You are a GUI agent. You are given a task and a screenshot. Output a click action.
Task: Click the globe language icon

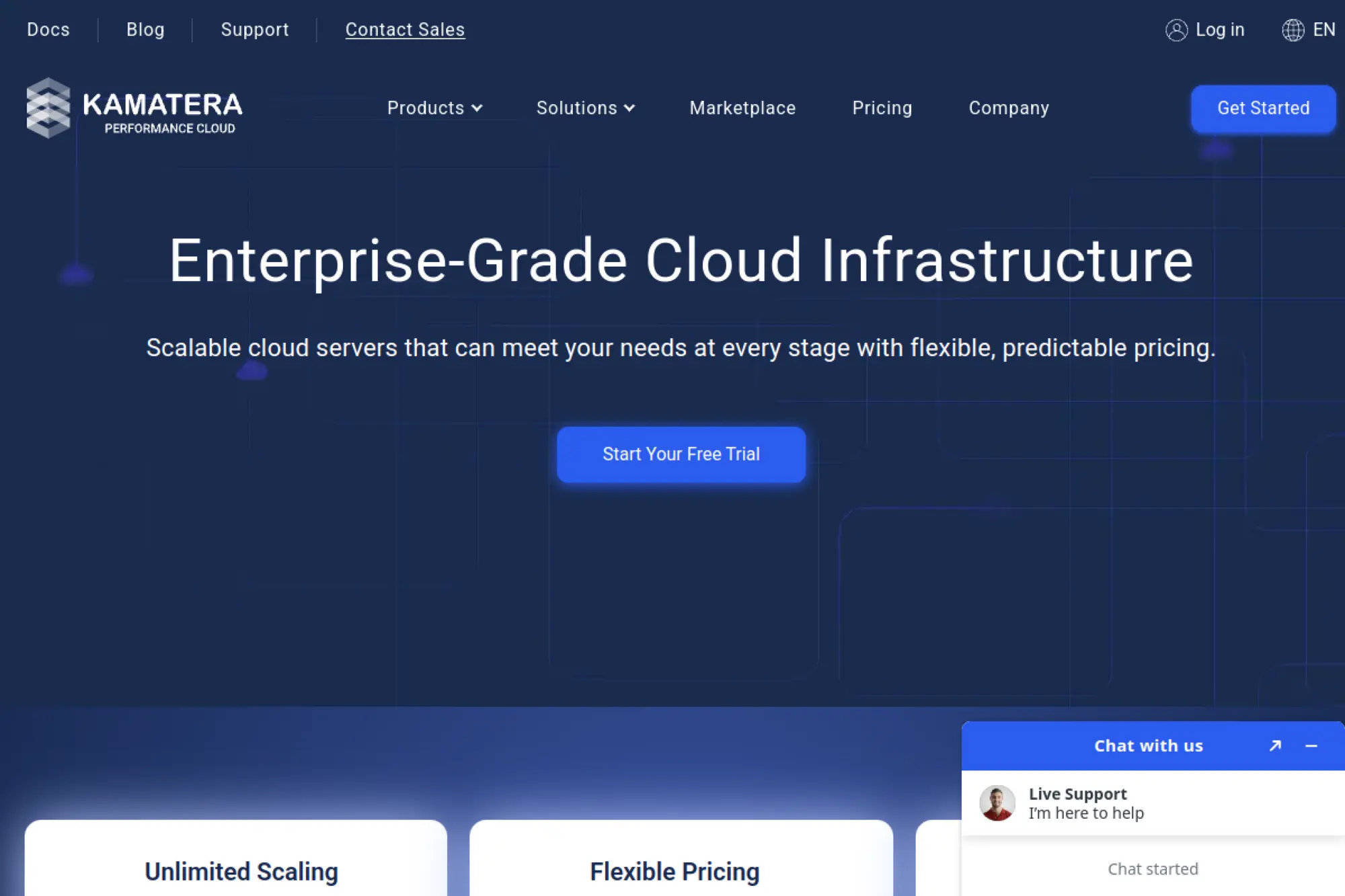(x=1293, y=30)
